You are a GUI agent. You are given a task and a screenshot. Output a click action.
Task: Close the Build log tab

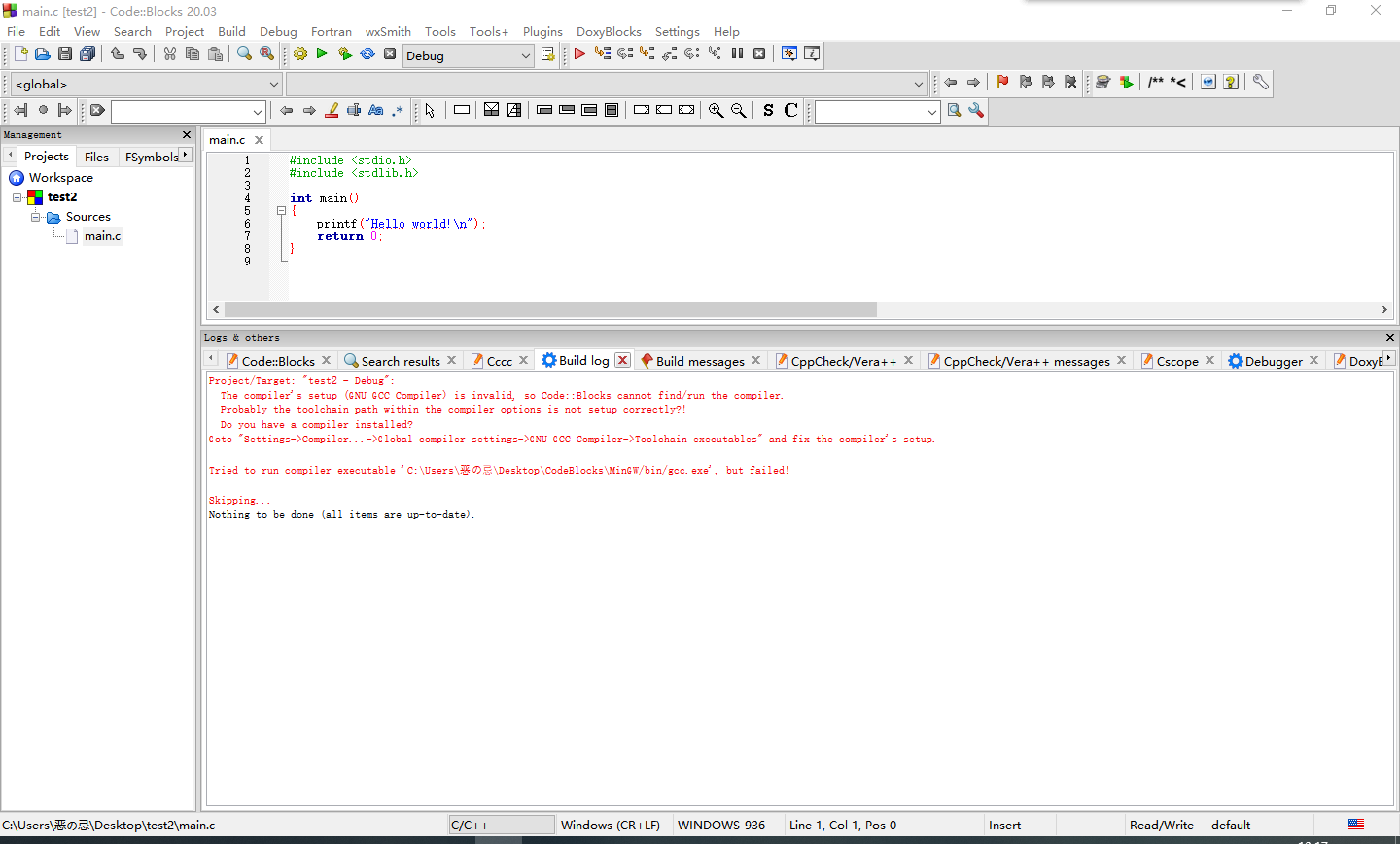pos(623,360)
